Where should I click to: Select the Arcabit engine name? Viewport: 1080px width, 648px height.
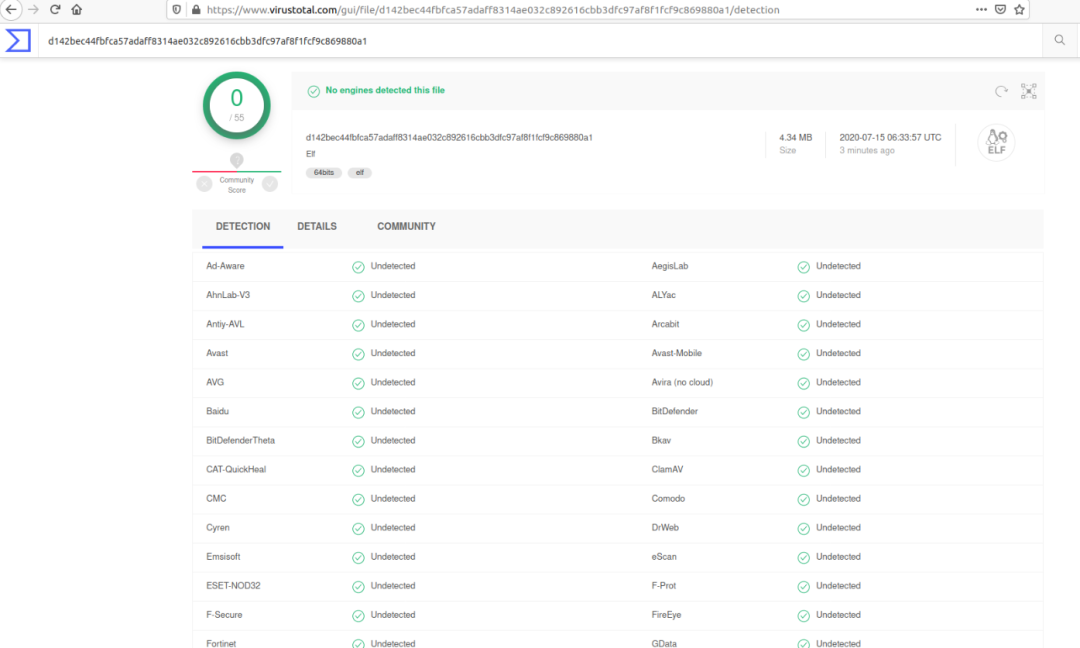point(665,324)
